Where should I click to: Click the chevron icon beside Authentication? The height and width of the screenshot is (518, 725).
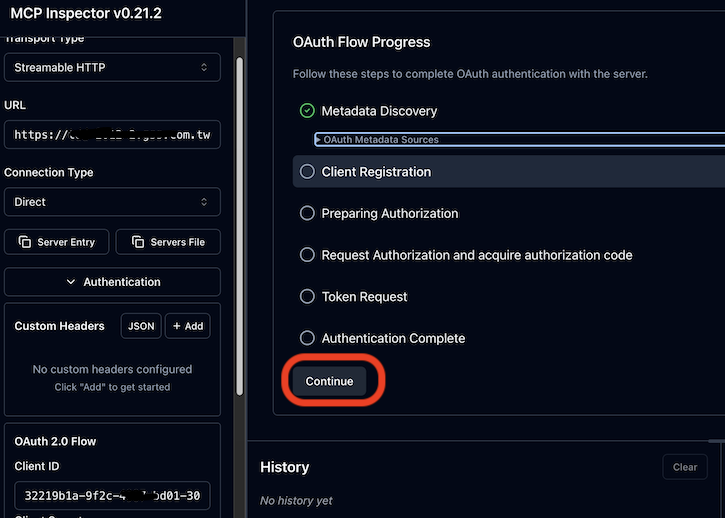coord(71,282)
